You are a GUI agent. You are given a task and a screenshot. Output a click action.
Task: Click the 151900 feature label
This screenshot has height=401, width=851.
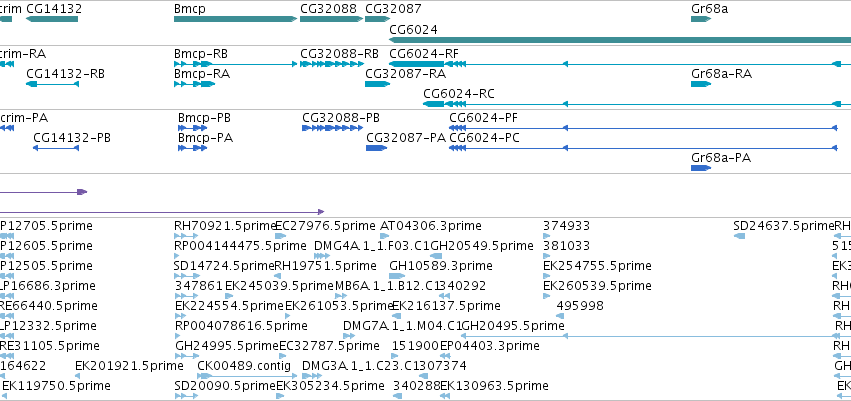click(415, 346)
